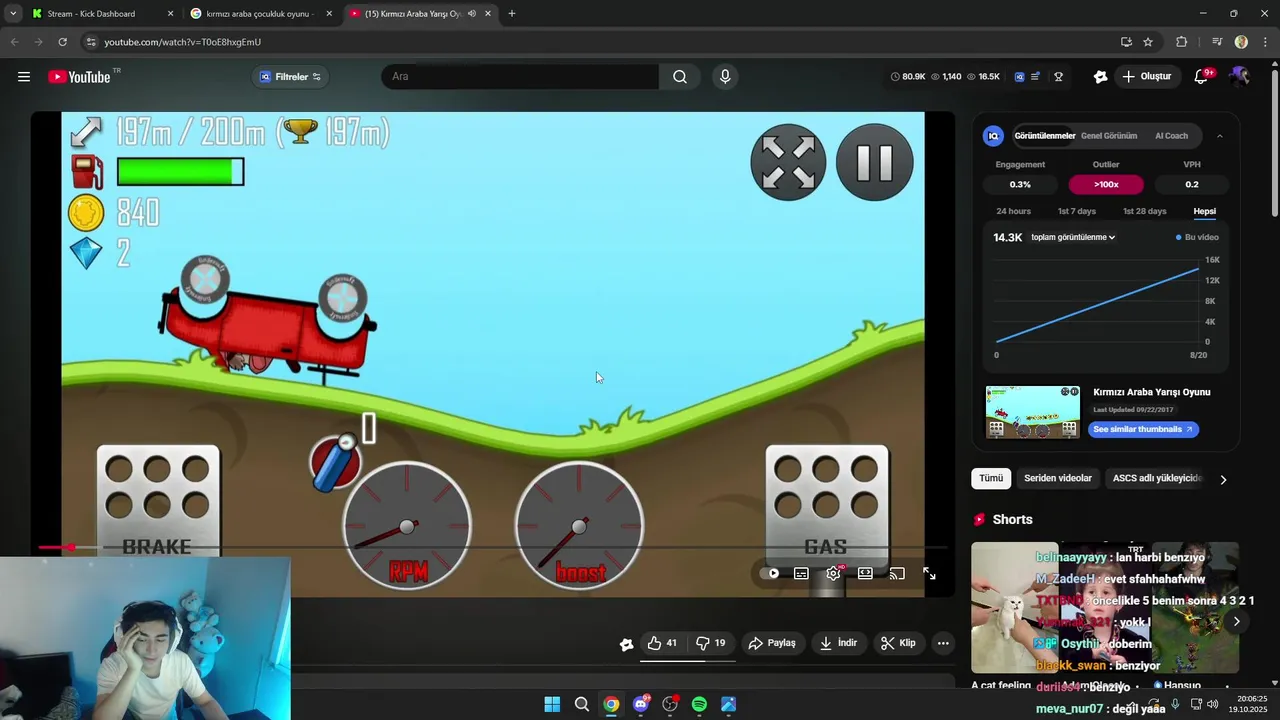Open the notifications bell
This screenshot has width=1280, height=720.
(1202, 77)
